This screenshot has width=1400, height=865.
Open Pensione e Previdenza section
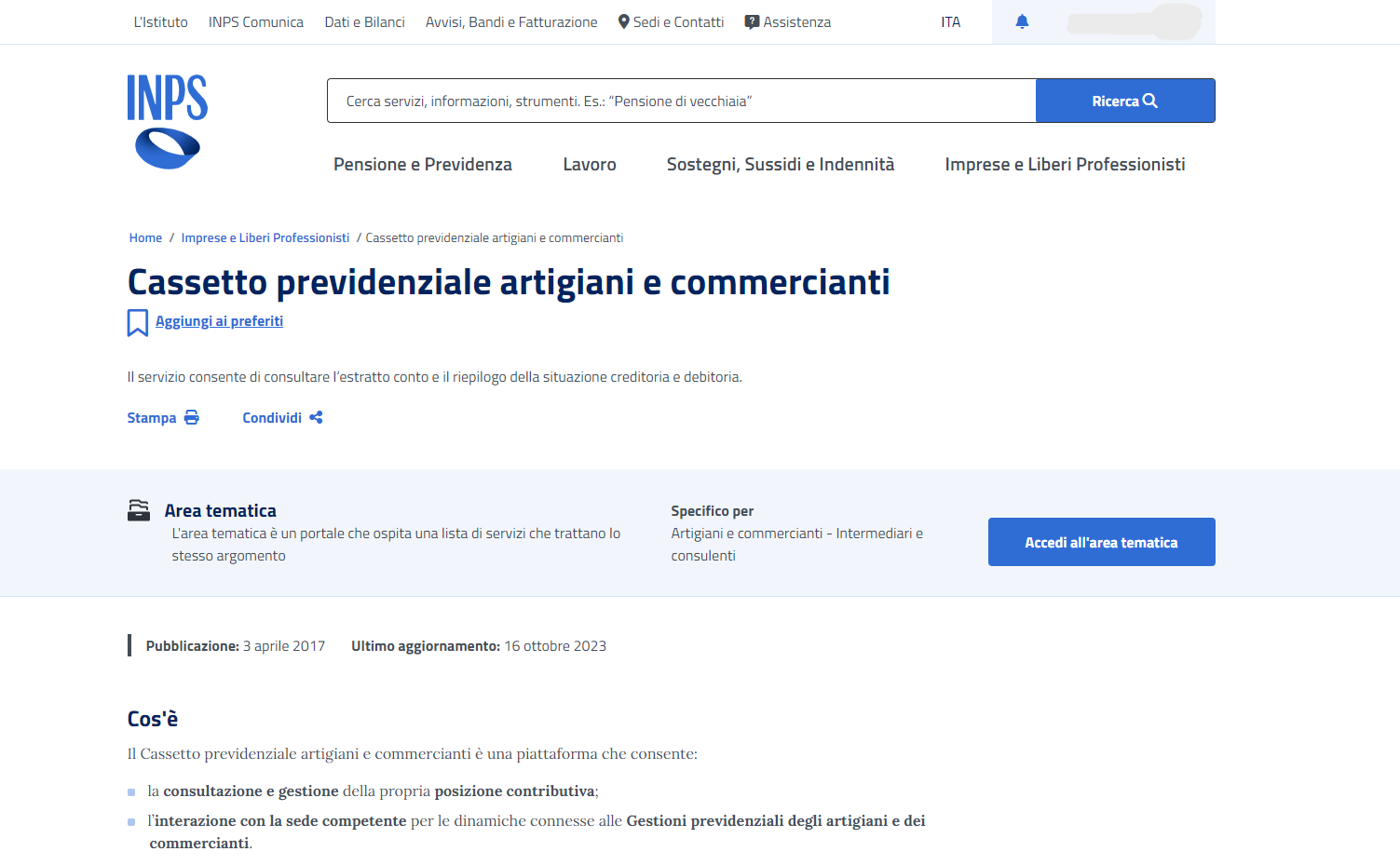[x=423, y=164]
